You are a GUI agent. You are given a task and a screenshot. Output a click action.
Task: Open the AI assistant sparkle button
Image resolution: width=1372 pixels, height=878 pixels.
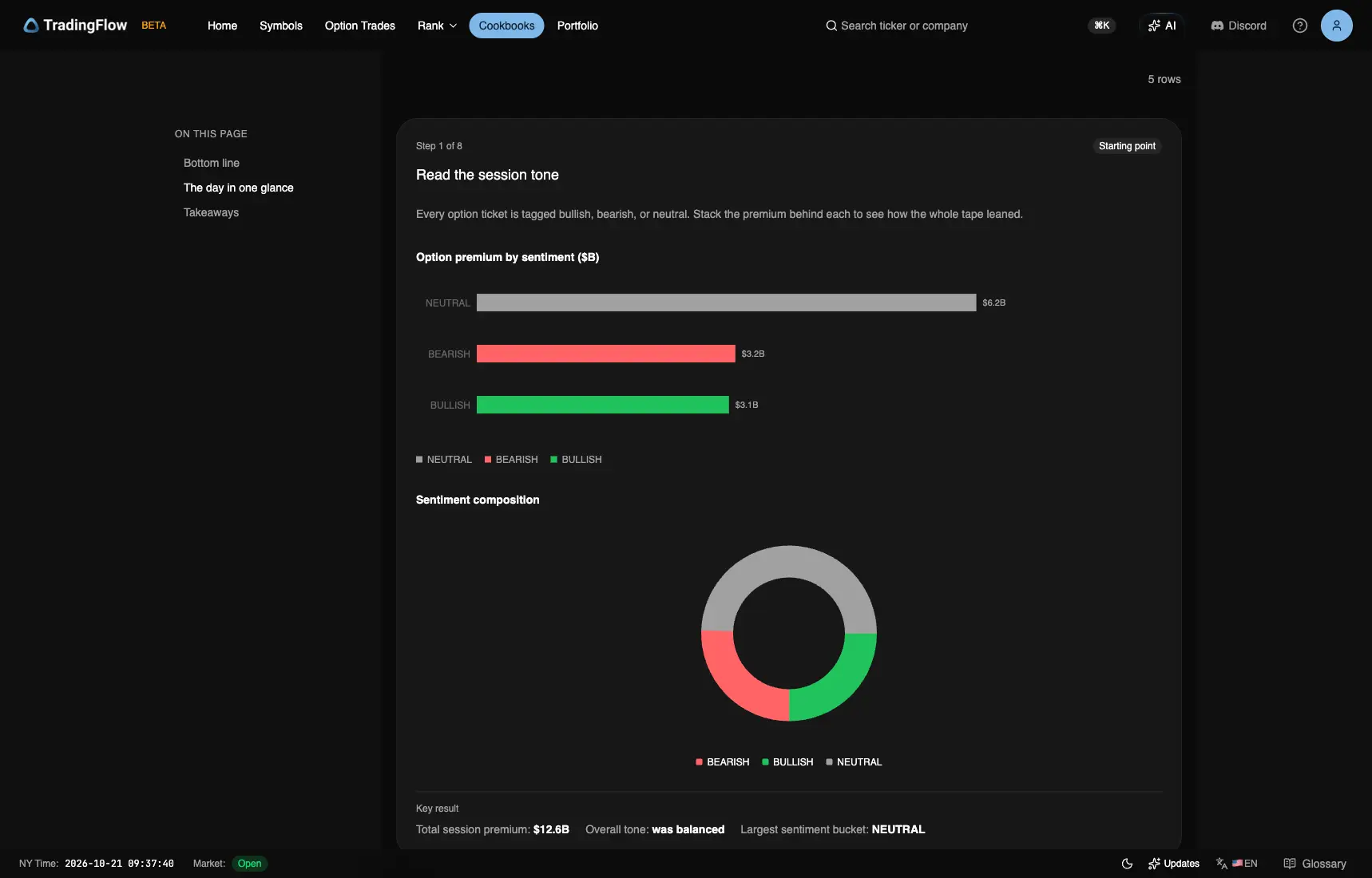pos(1162,26)
